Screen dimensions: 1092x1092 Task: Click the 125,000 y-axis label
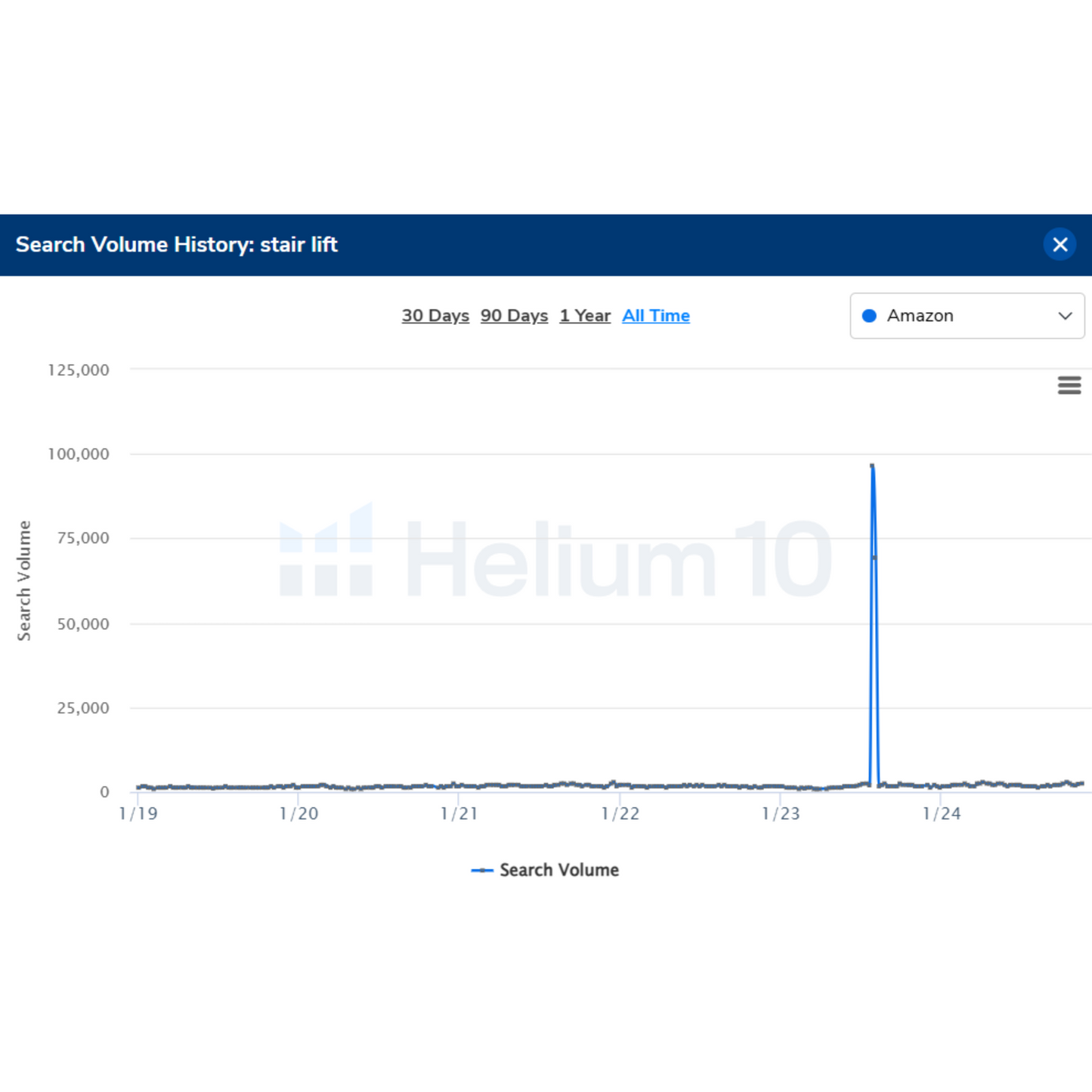click(x=79, y=370)
